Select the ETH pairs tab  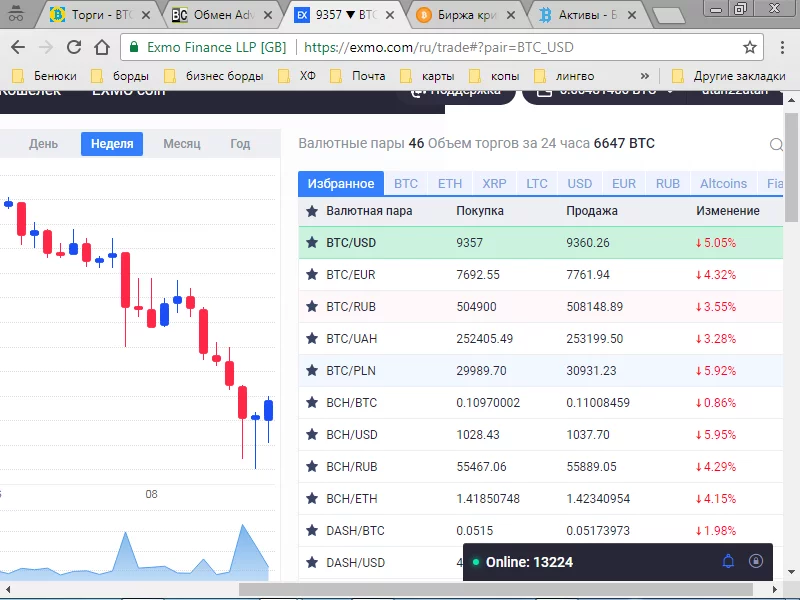pos(449,184)
